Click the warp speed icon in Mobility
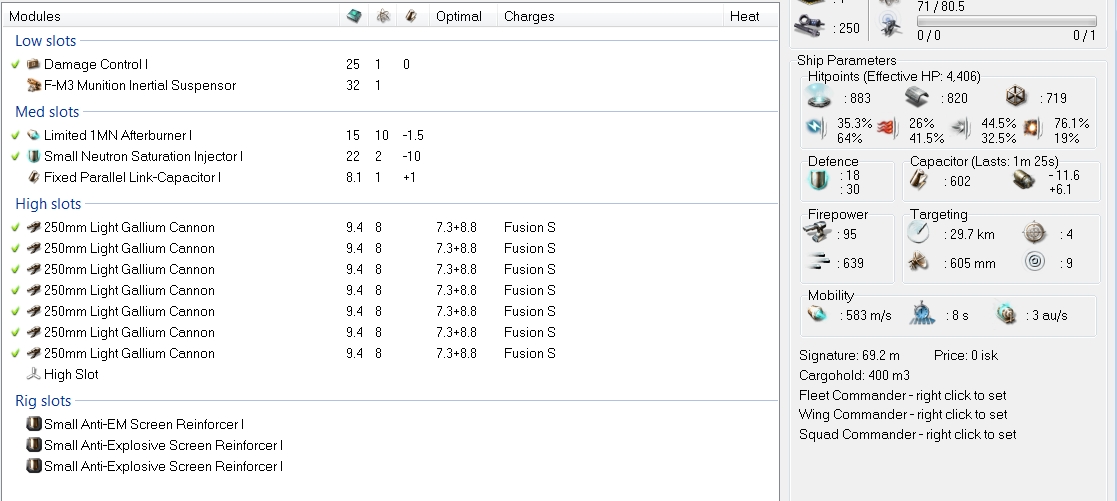This screenshot has width=1117, height=501. click(x=1008, y=315)
